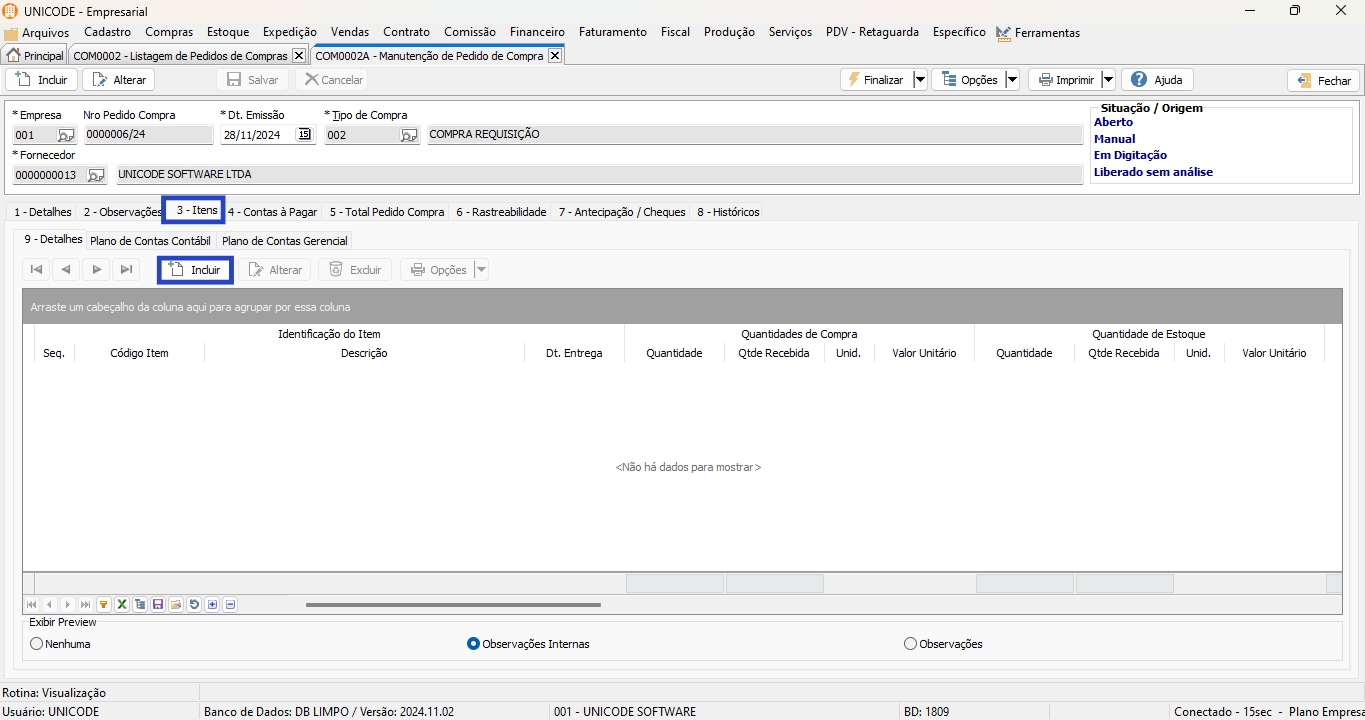Image resolution: width=1365 pixels, height=720 pixels.
Task: Open the Fornecedor lookup search icon
Action: (96, 175)
